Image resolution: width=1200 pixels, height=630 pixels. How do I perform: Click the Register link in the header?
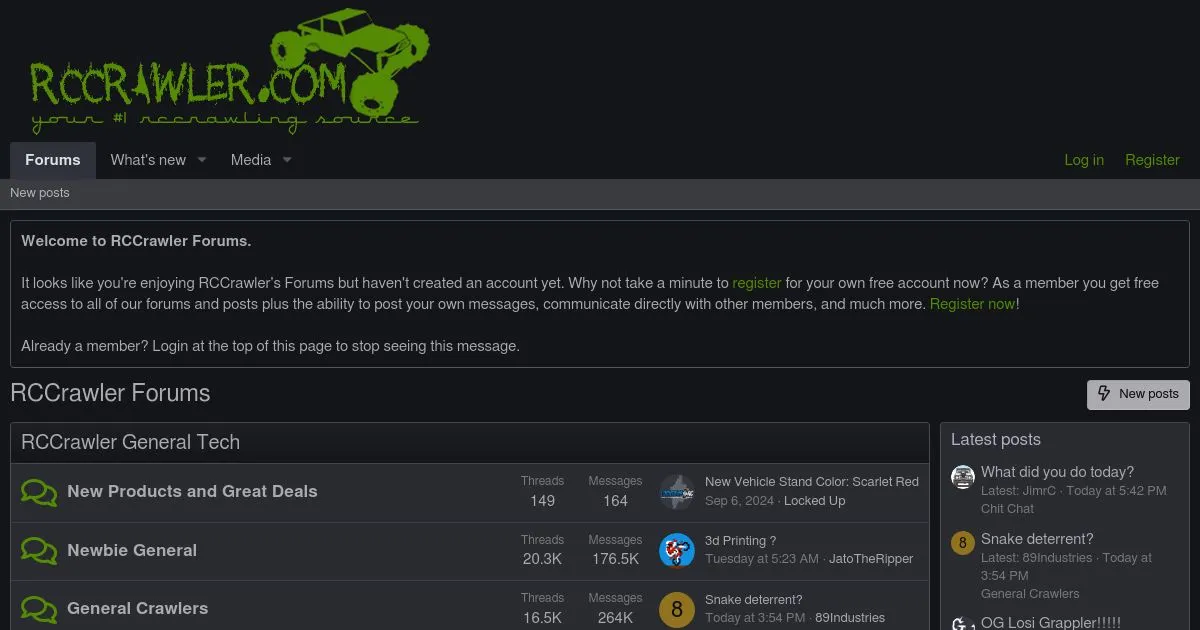coord(1152,160)
